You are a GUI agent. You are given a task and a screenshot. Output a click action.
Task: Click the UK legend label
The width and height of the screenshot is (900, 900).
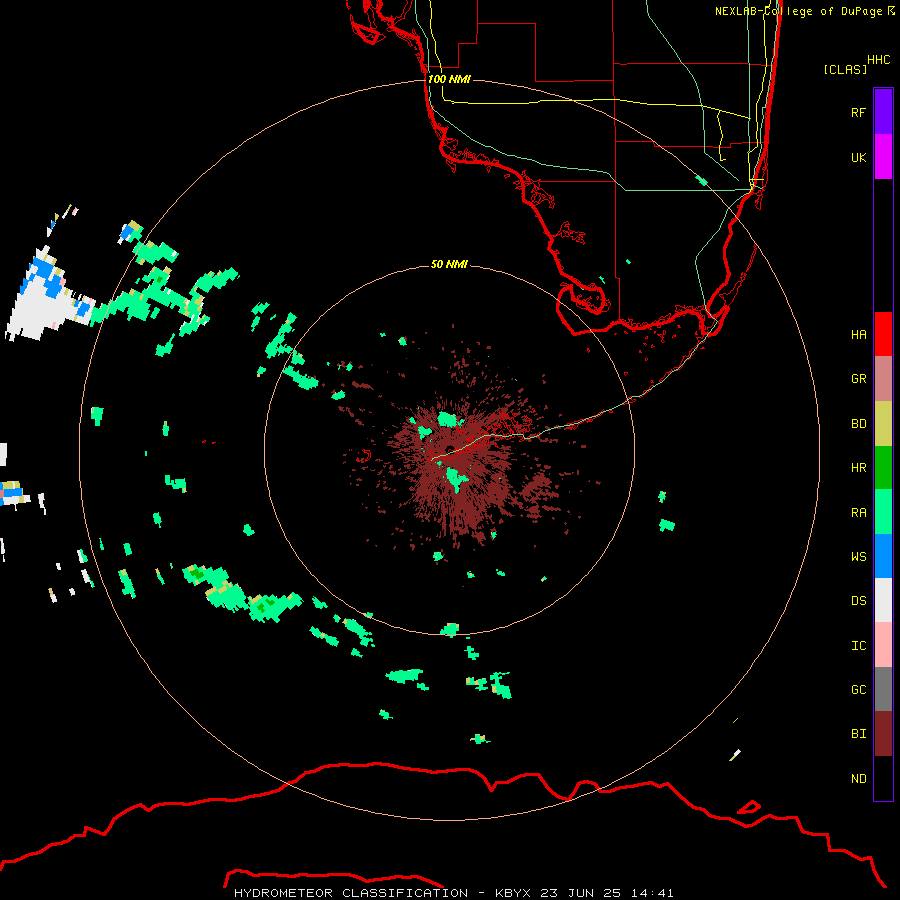pyautogui.click(x=858, y=157)
